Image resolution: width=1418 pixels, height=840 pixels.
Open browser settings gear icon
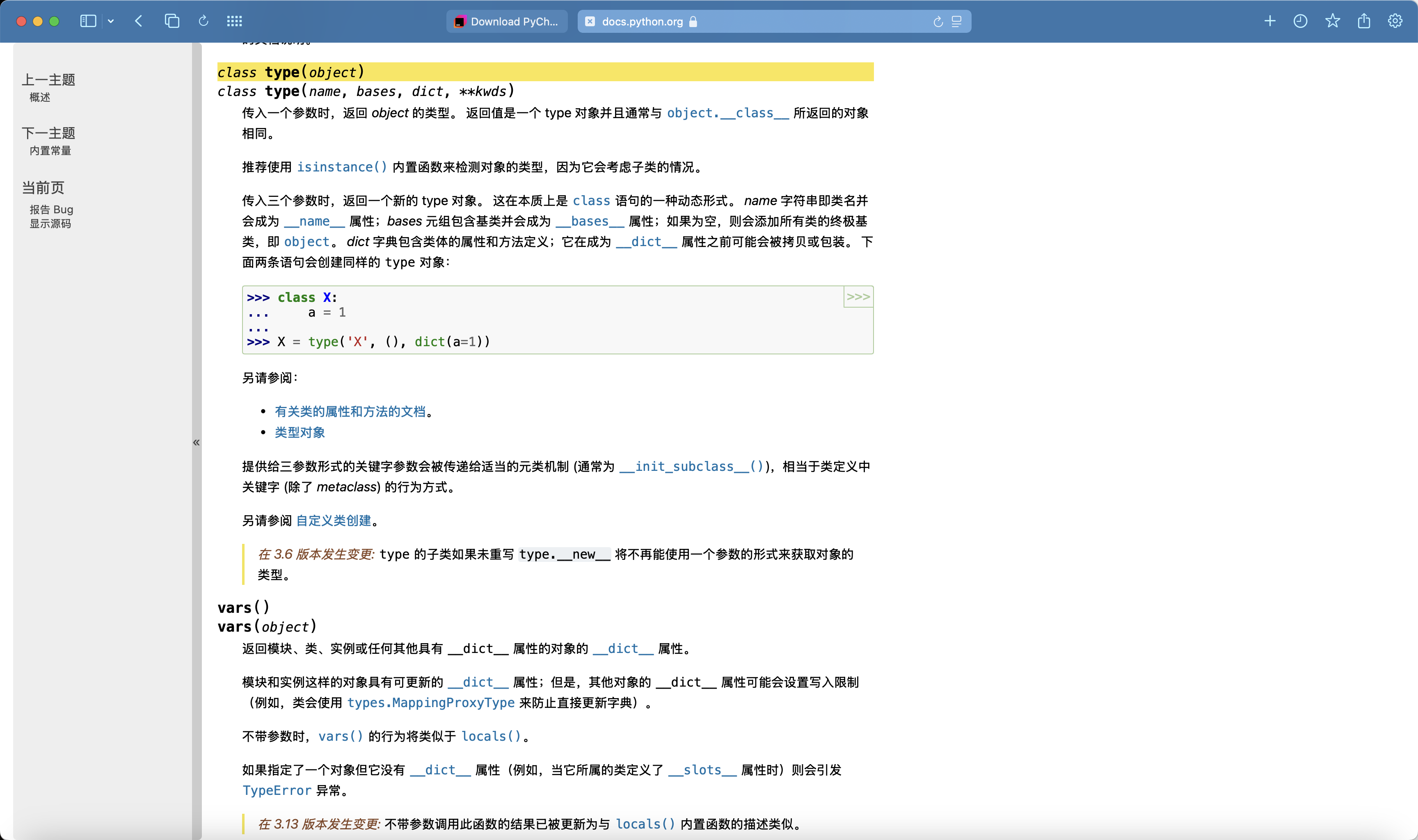click(1395, 21)
